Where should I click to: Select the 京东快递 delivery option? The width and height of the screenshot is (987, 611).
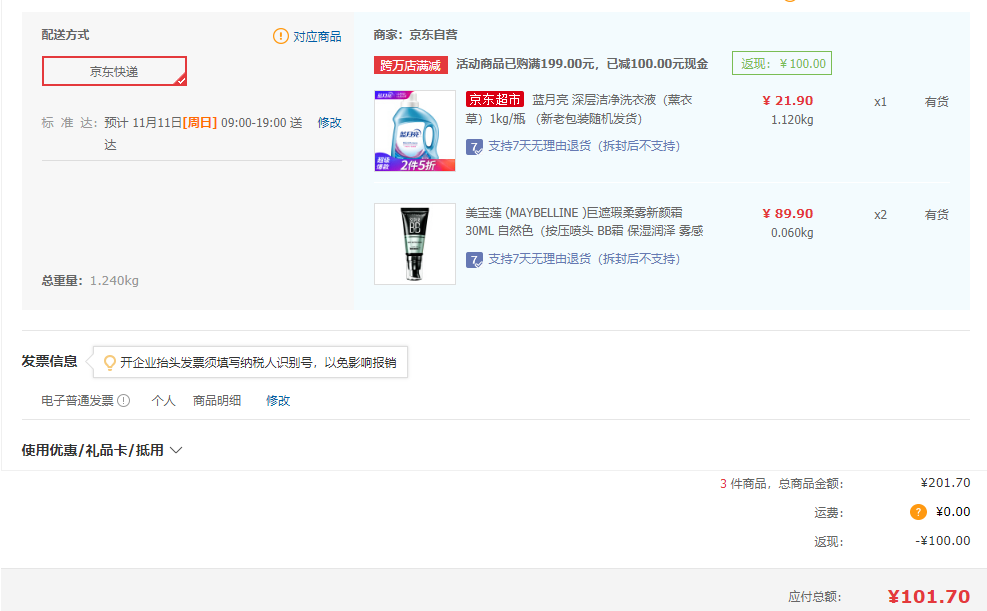tap(115, 71)
